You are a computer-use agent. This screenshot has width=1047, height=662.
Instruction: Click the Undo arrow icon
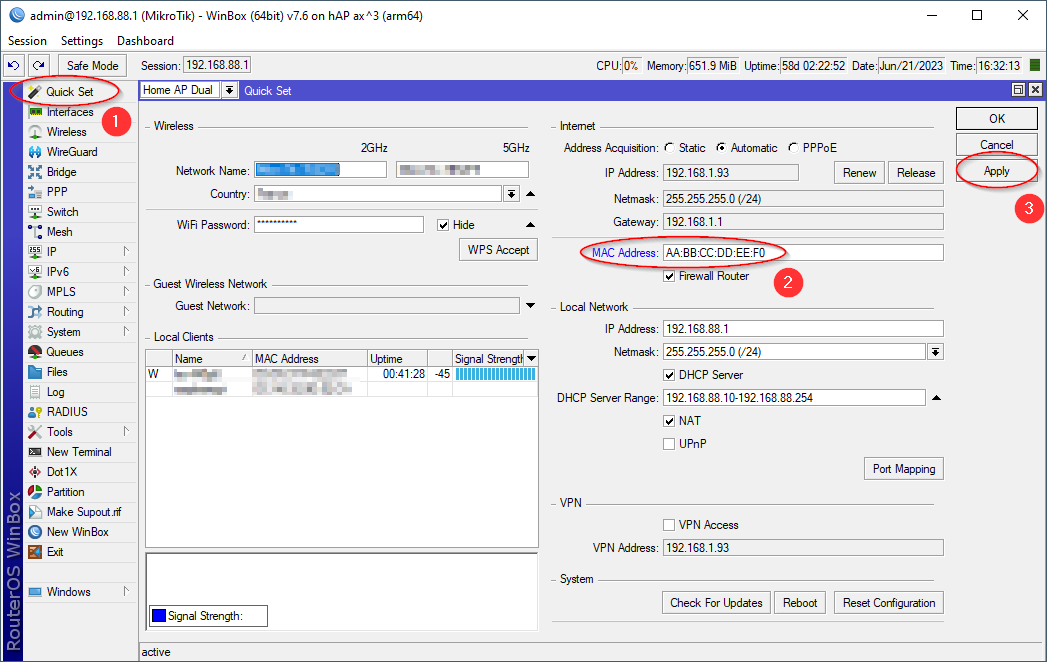13,65
